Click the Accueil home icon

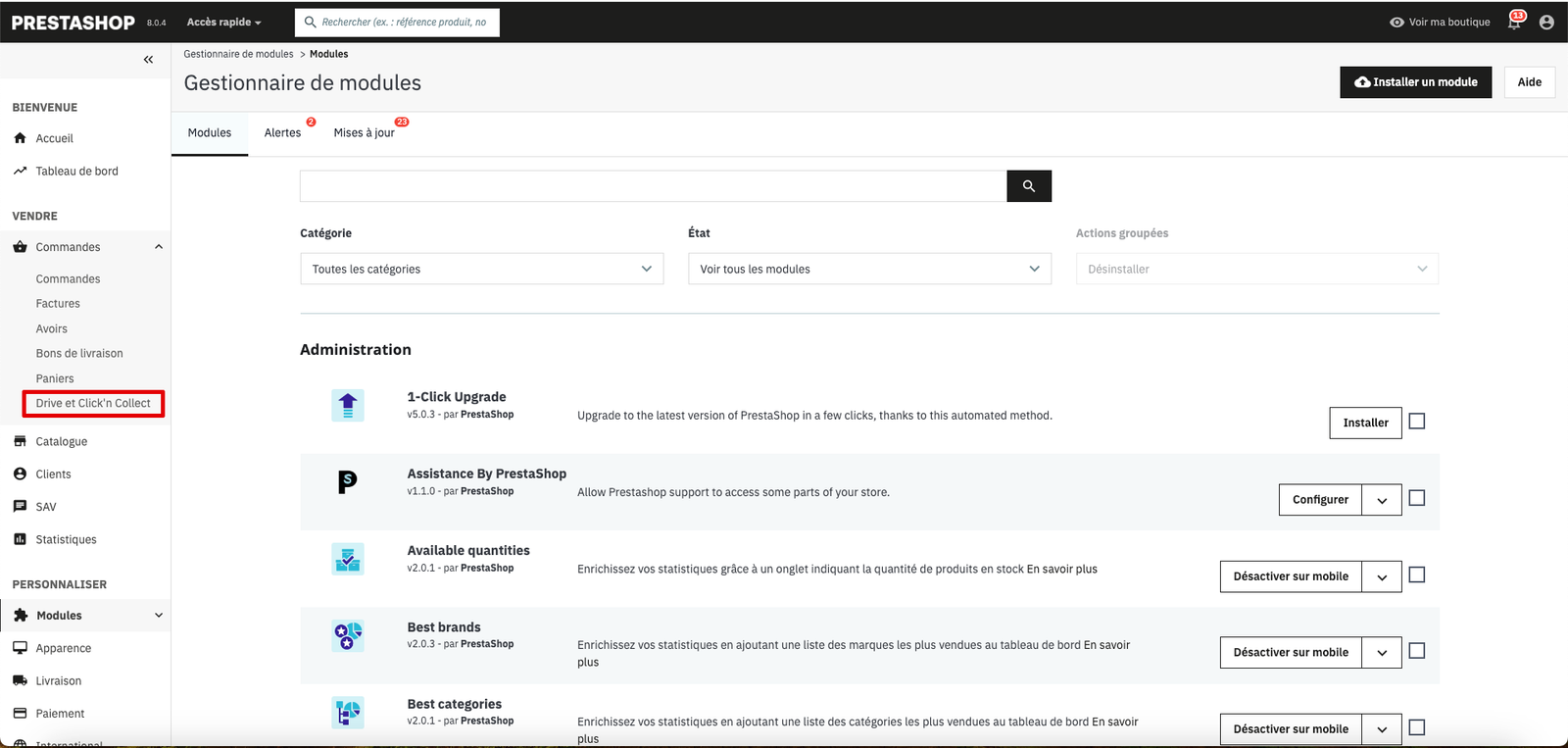(x=20, y=138)
